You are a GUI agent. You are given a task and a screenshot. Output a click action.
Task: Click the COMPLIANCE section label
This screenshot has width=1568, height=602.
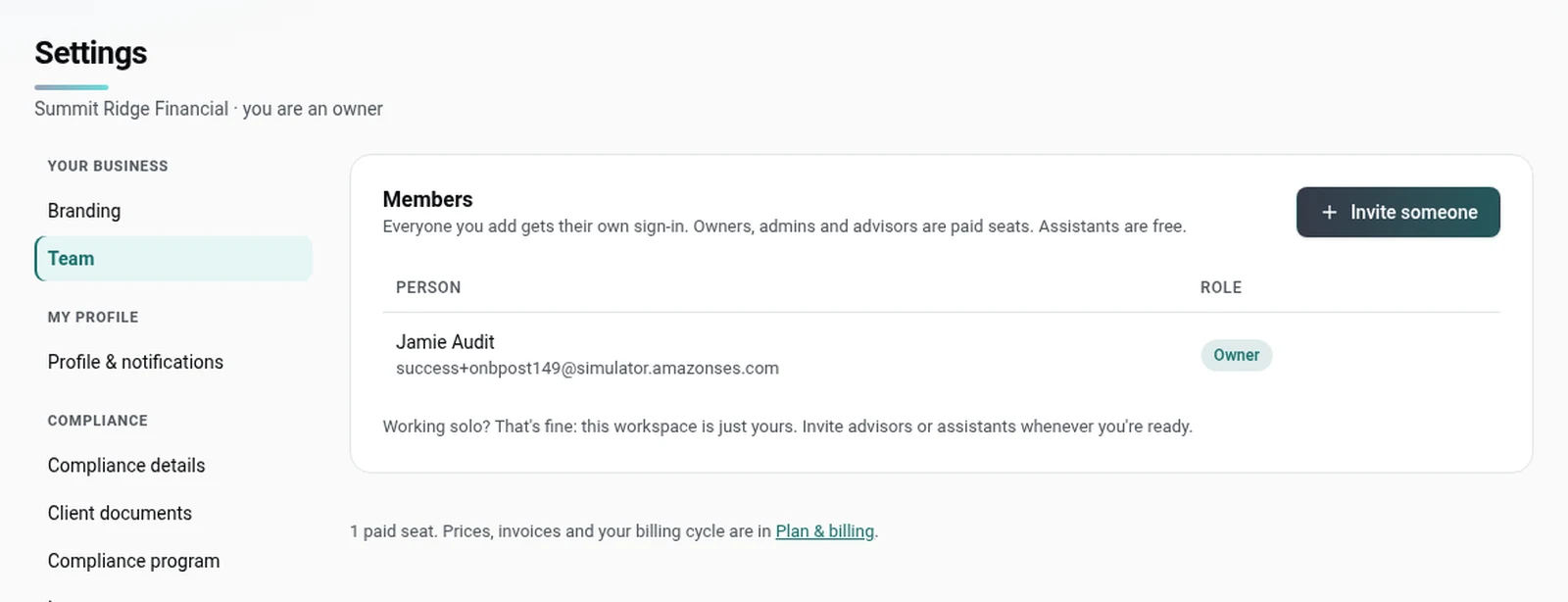pos(98,421)
